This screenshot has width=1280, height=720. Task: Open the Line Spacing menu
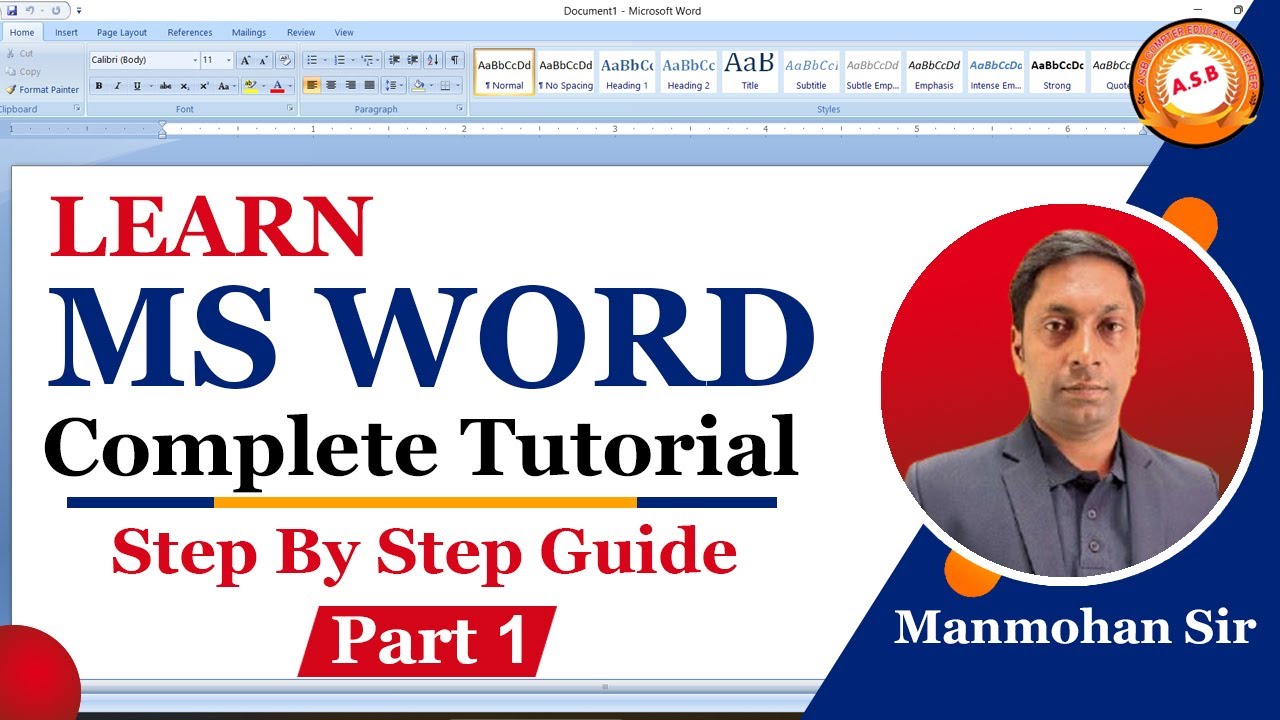(x=393, y=86)
